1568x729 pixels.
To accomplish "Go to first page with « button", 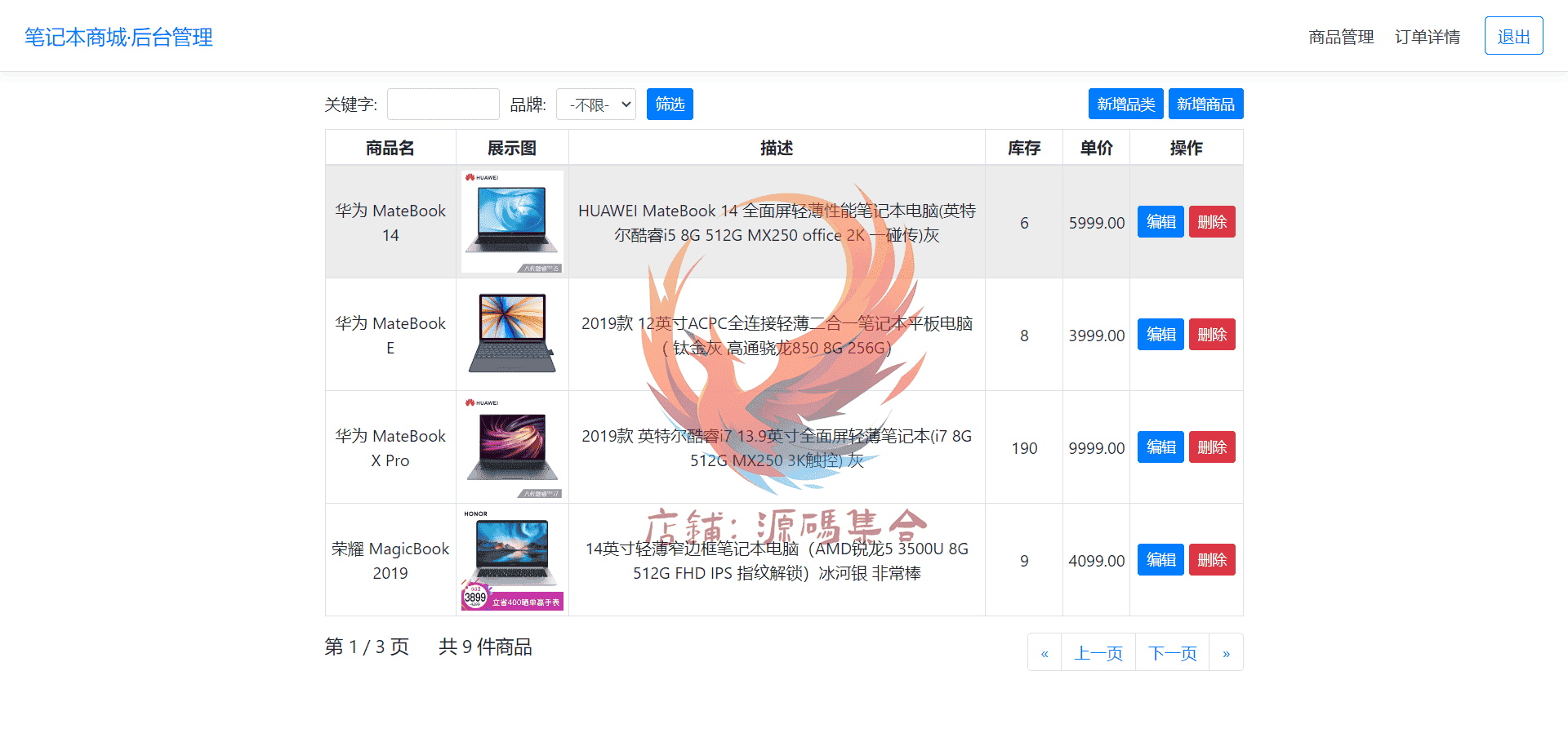I will click(1045, 652).
